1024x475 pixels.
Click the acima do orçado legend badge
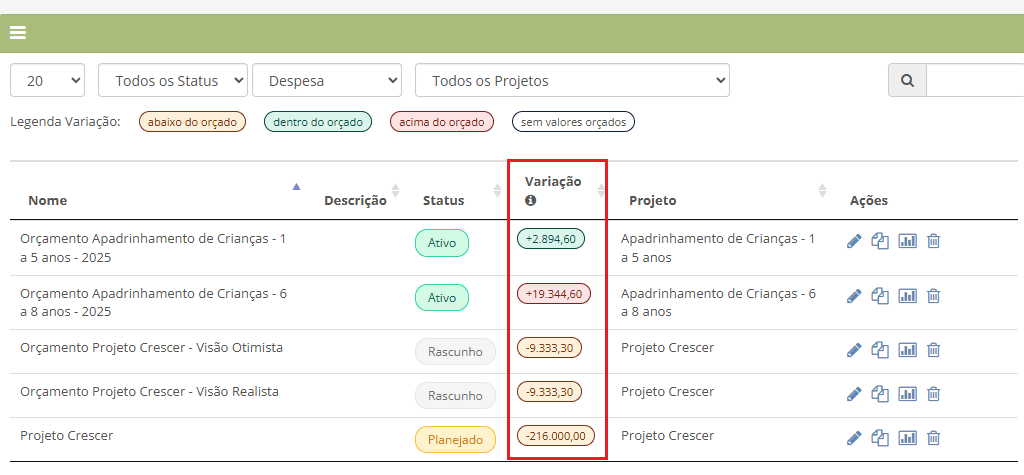442,122
